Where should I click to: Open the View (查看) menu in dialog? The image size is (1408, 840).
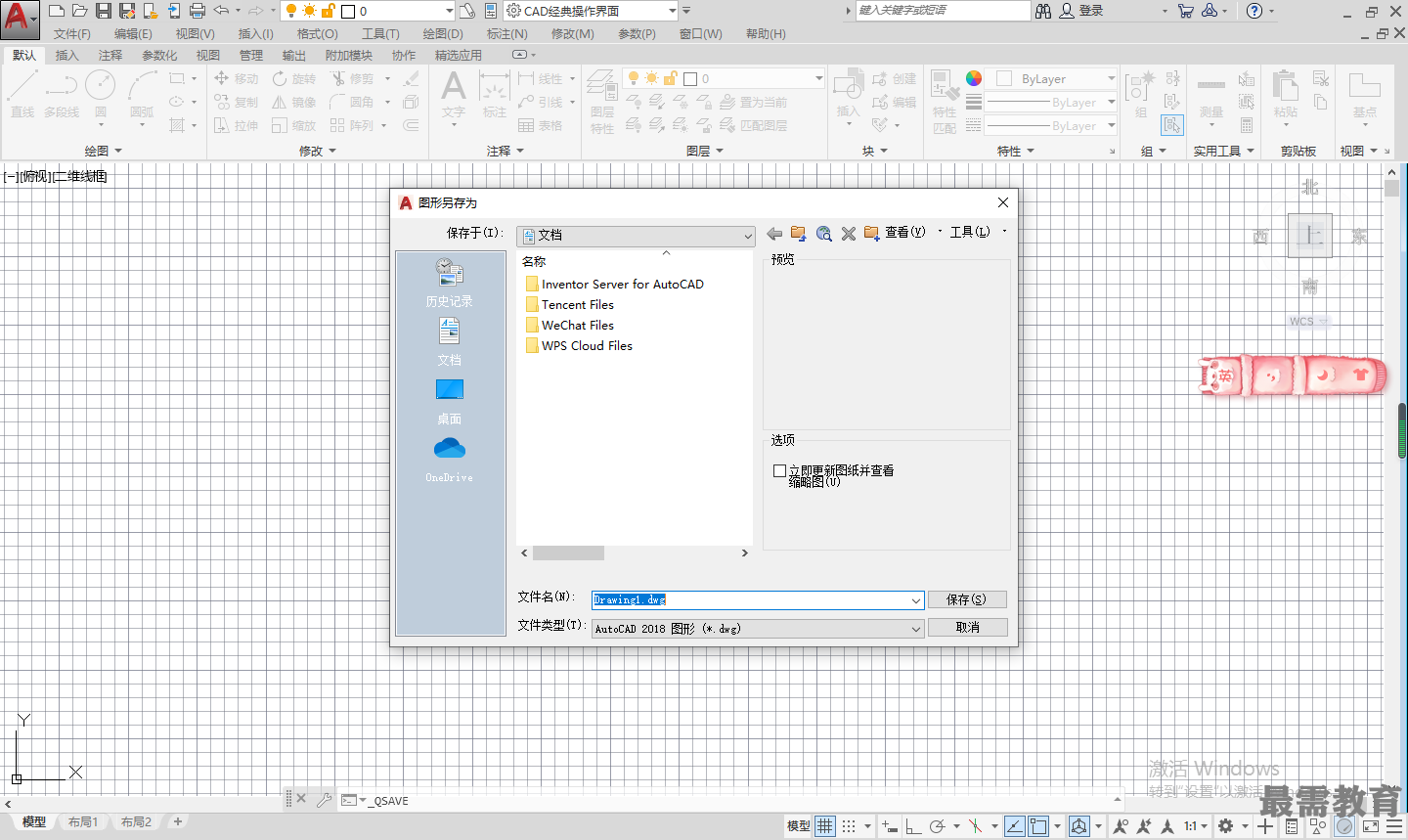(x=905, y=233)
